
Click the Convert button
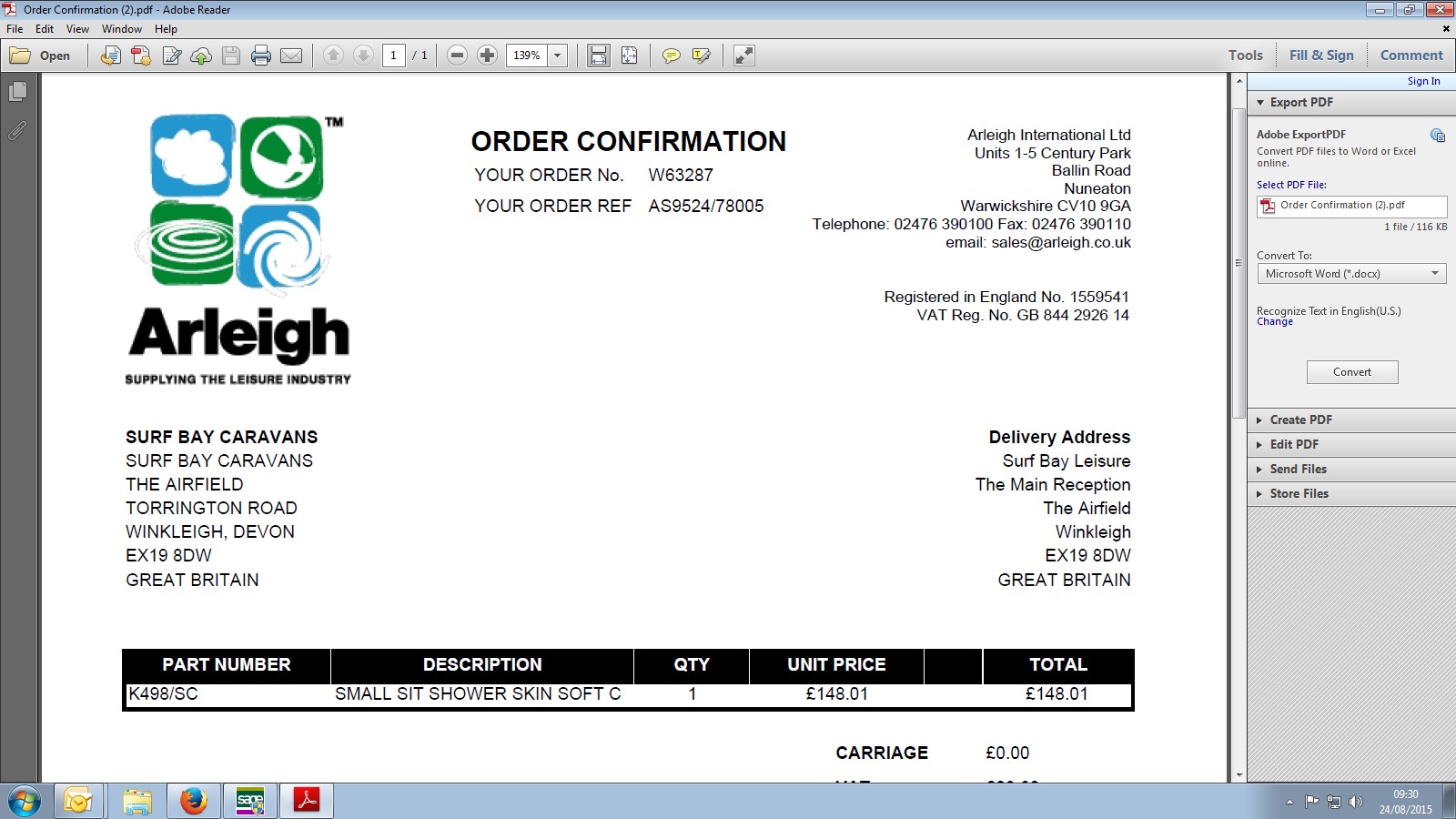(x=1352, y=372)
